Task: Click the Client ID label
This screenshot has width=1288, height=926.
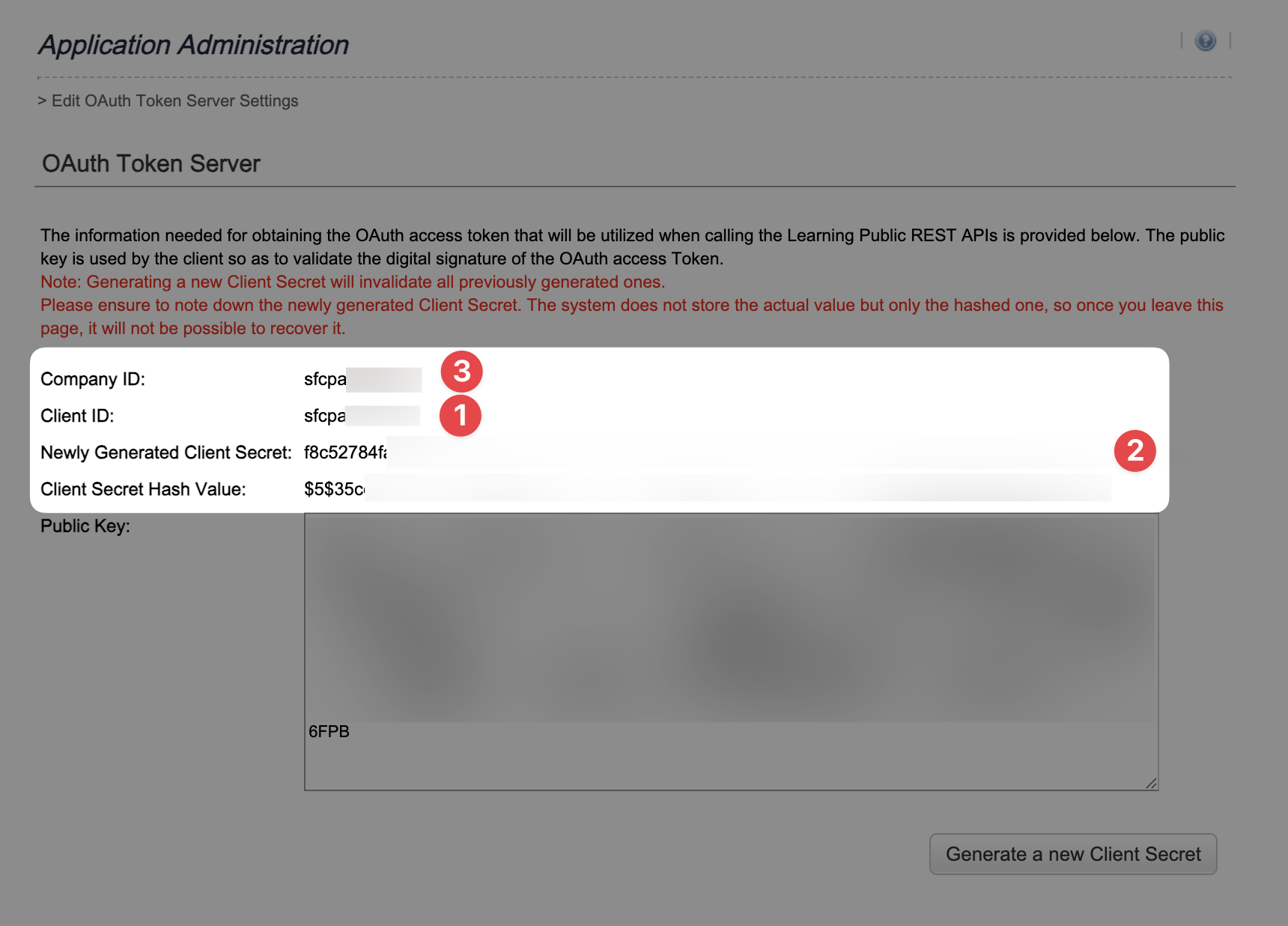Action: (x=77, y=416)
